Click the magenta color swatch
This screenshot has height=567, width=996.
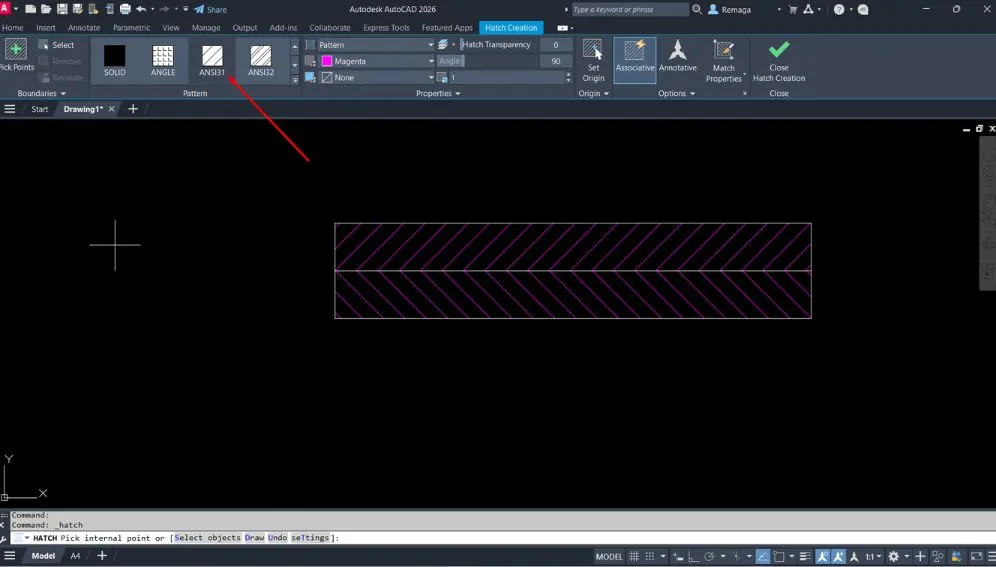(x=327, y=61)
